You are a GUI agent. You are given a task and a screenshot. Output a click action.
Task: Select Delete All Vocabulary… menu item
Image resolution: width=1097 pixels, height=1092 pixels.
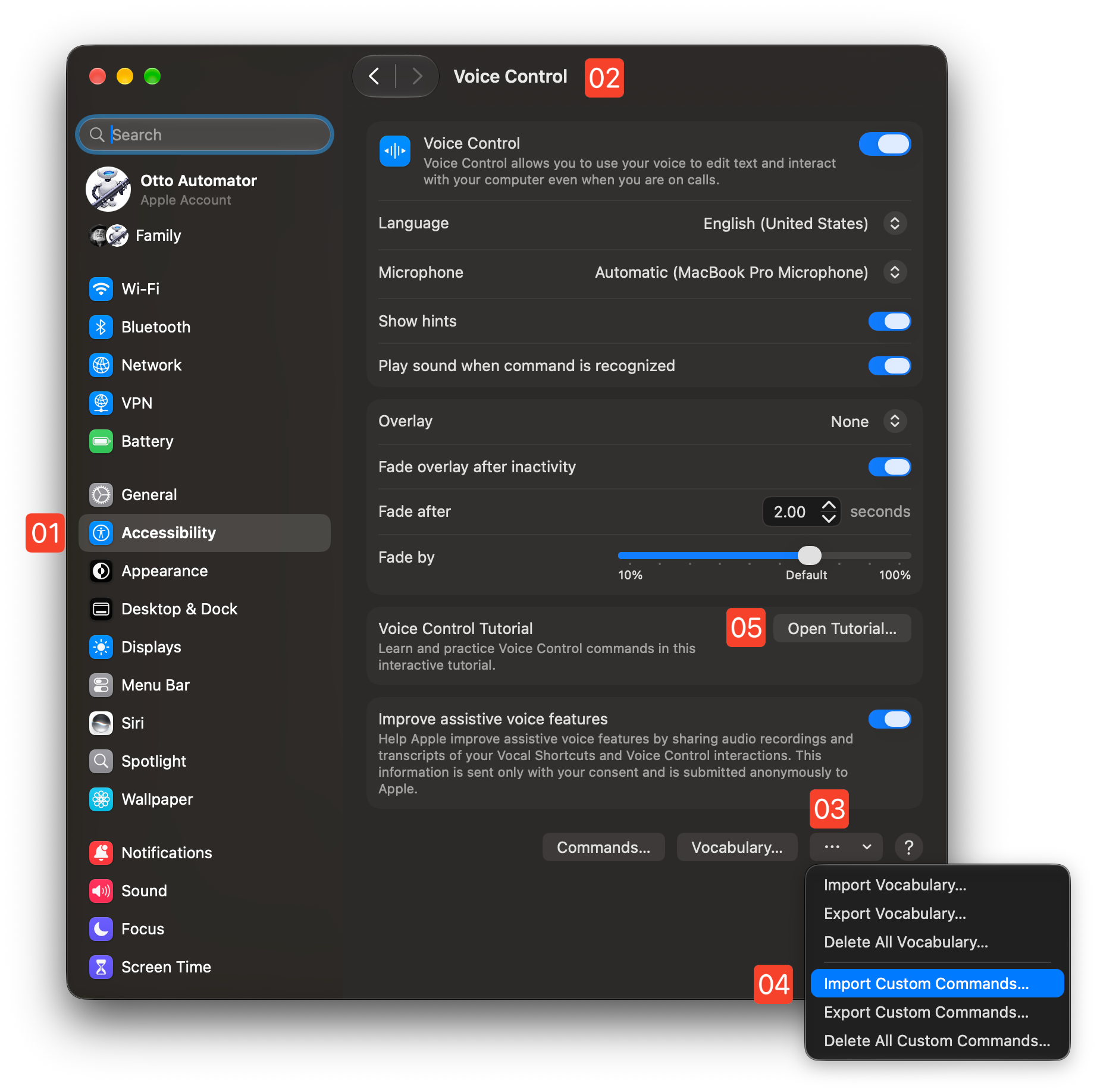pos(938,942)
